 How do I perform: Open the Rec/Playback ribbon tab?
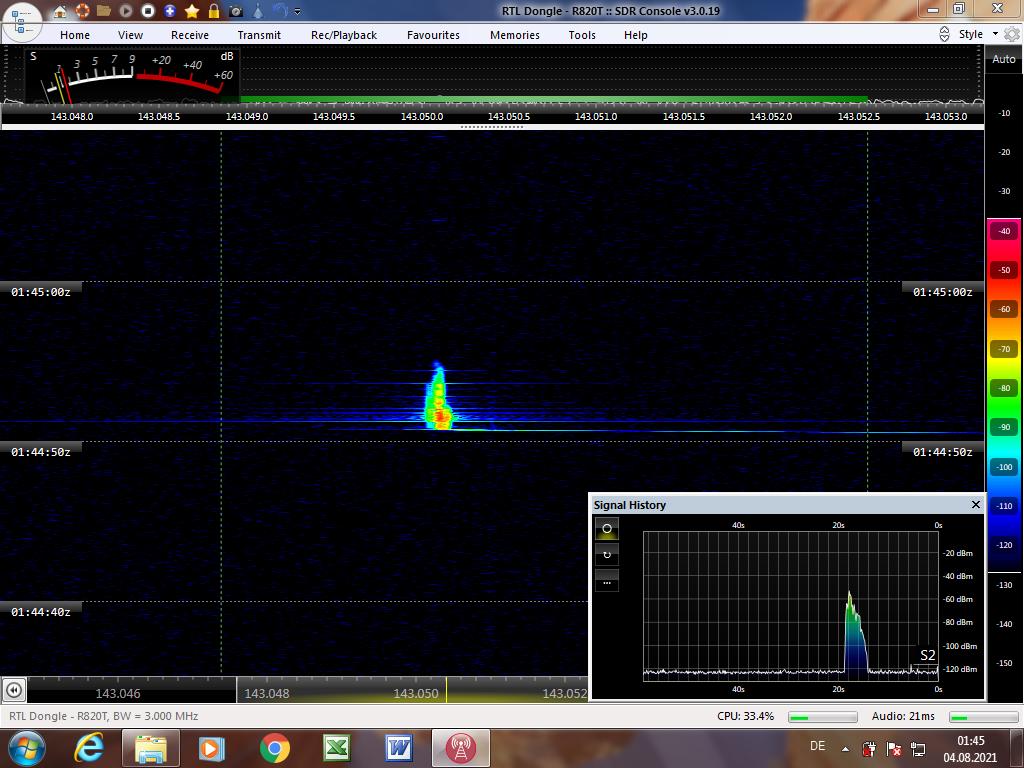tap(344, 35)
